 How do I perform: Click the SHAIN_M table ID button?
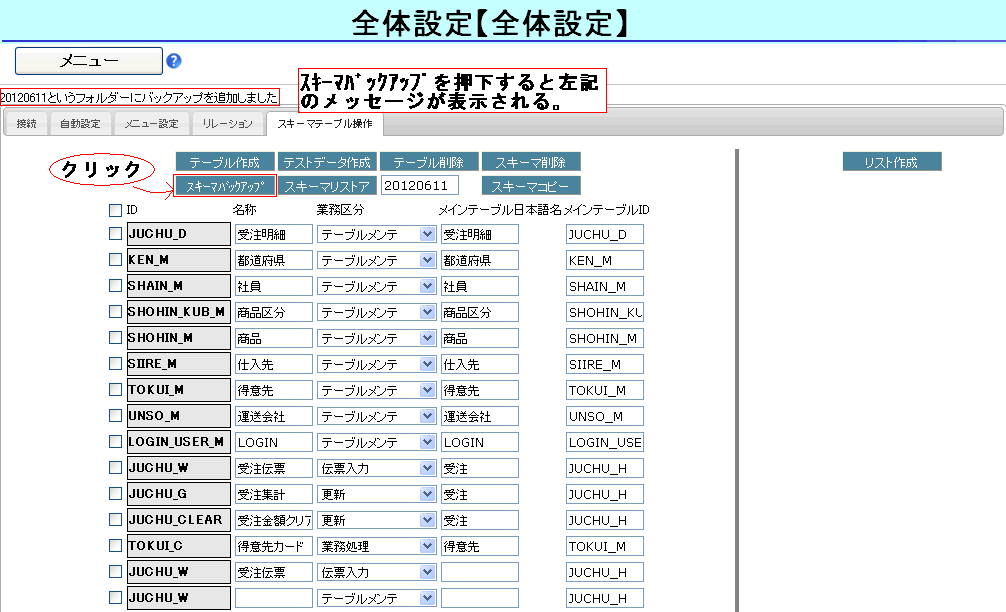[178, 286]
